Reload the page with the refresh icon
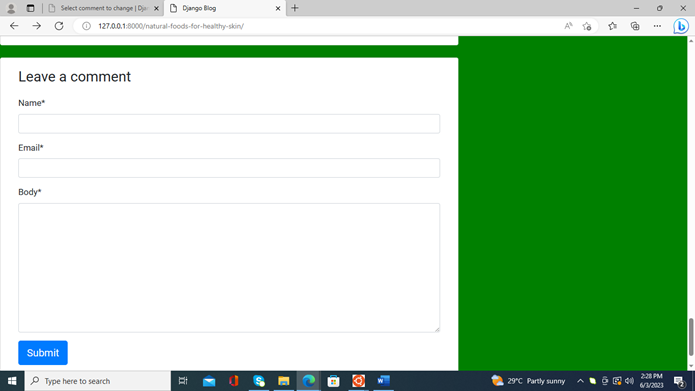This screenshot has height=391, width=695. point(59,26)
